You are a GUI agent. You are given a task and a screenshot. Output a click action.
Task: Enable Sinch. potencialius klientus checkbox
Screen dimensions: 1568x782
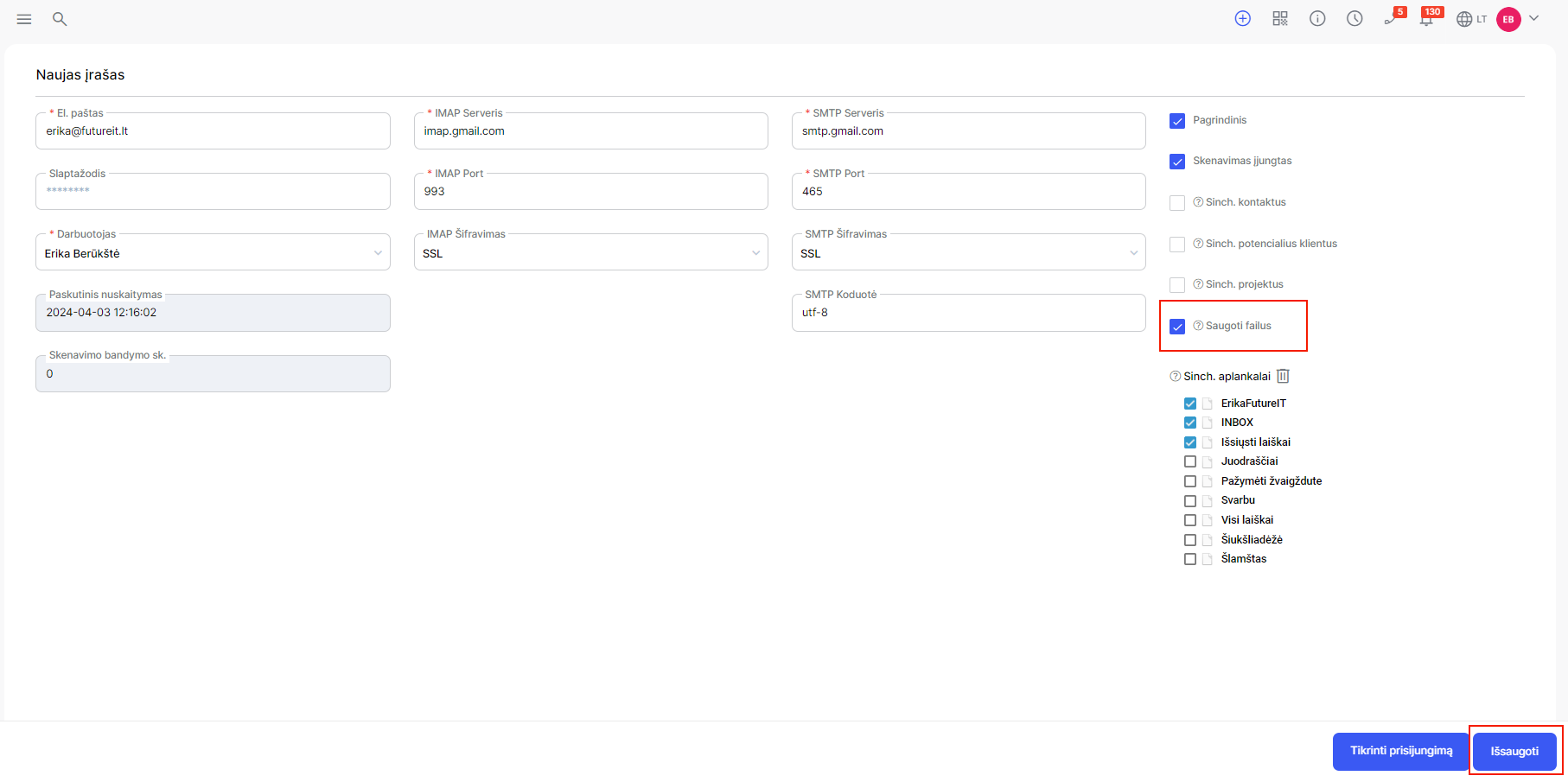pyautogui.click(x=1177, y=245)
